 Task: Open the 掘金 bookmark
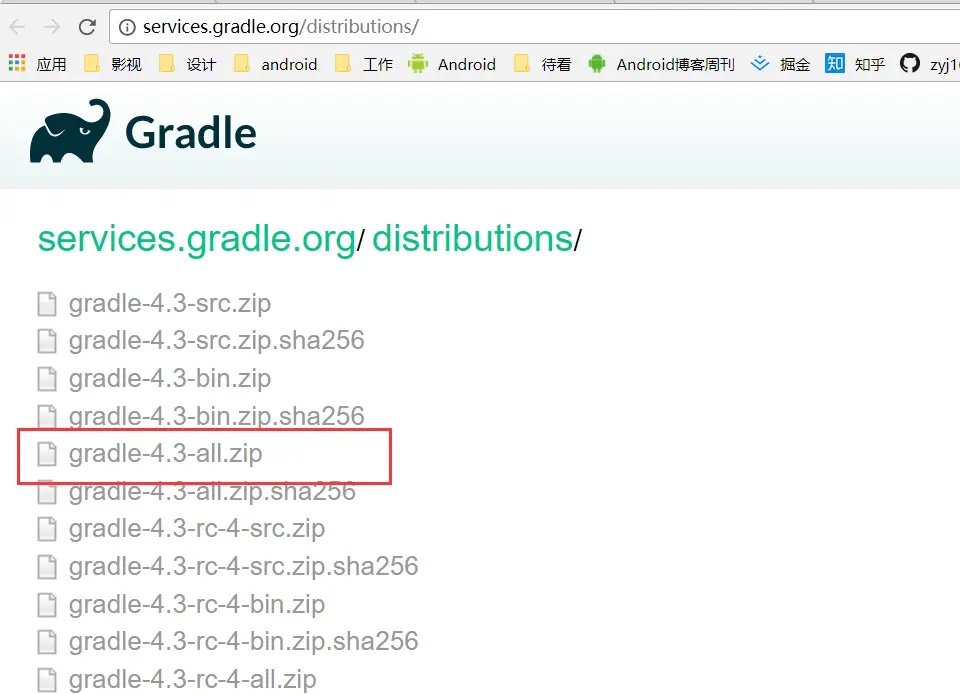pyautogui.click(x=780, y=64)
